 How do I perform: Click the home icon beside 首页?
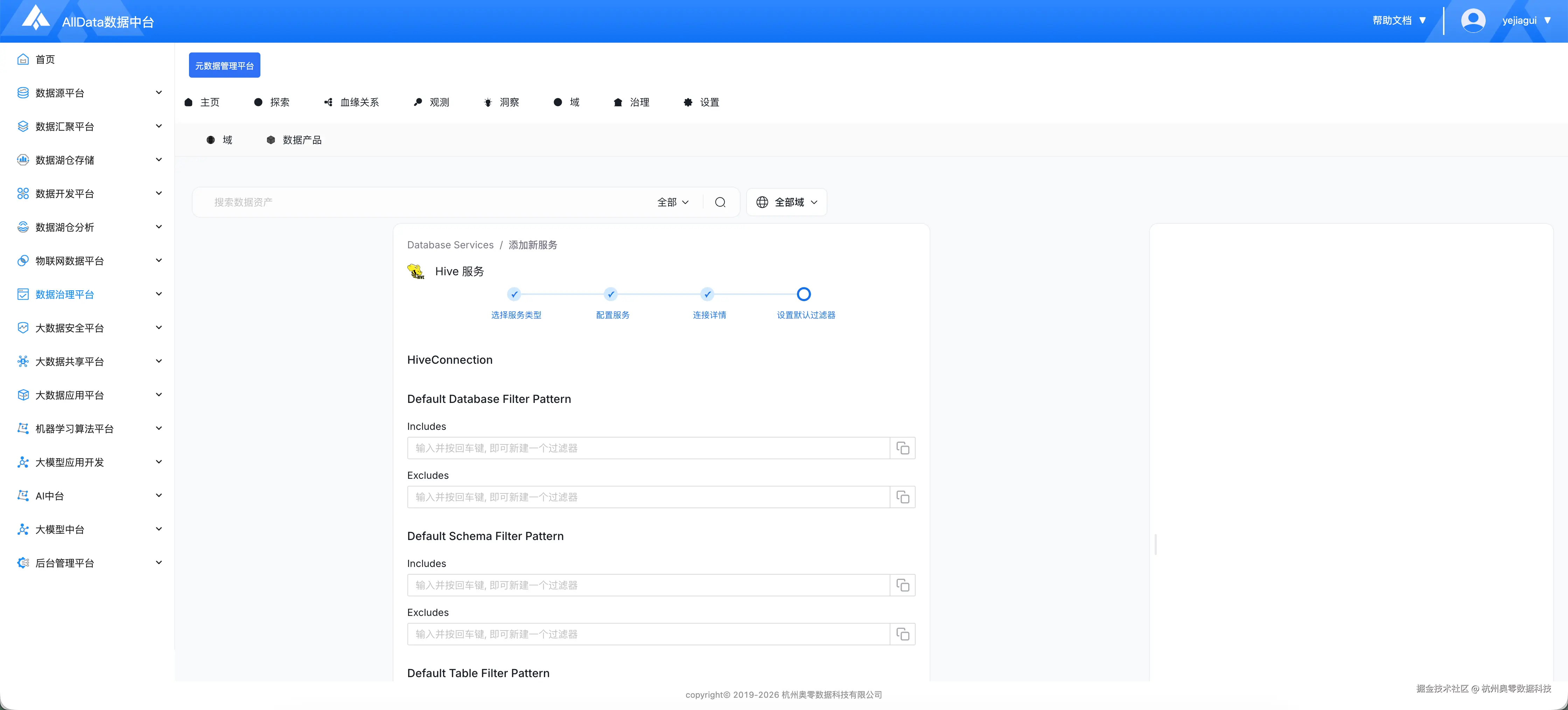point(23,59)
